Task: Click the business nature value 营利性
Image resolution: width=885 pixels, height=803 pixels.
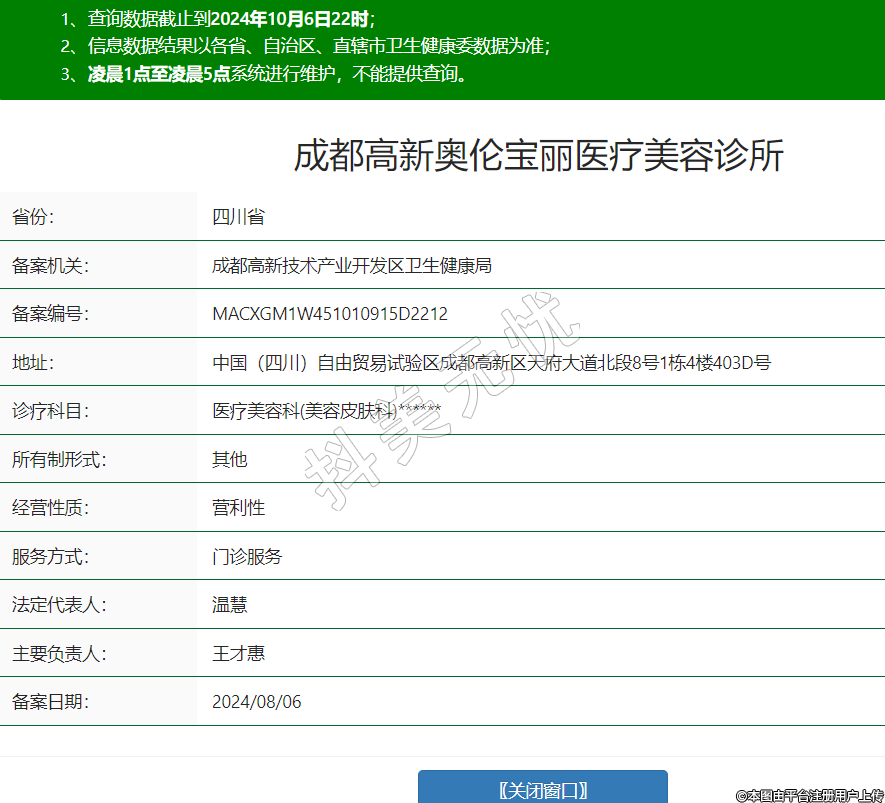Action: tap(238, 508)
